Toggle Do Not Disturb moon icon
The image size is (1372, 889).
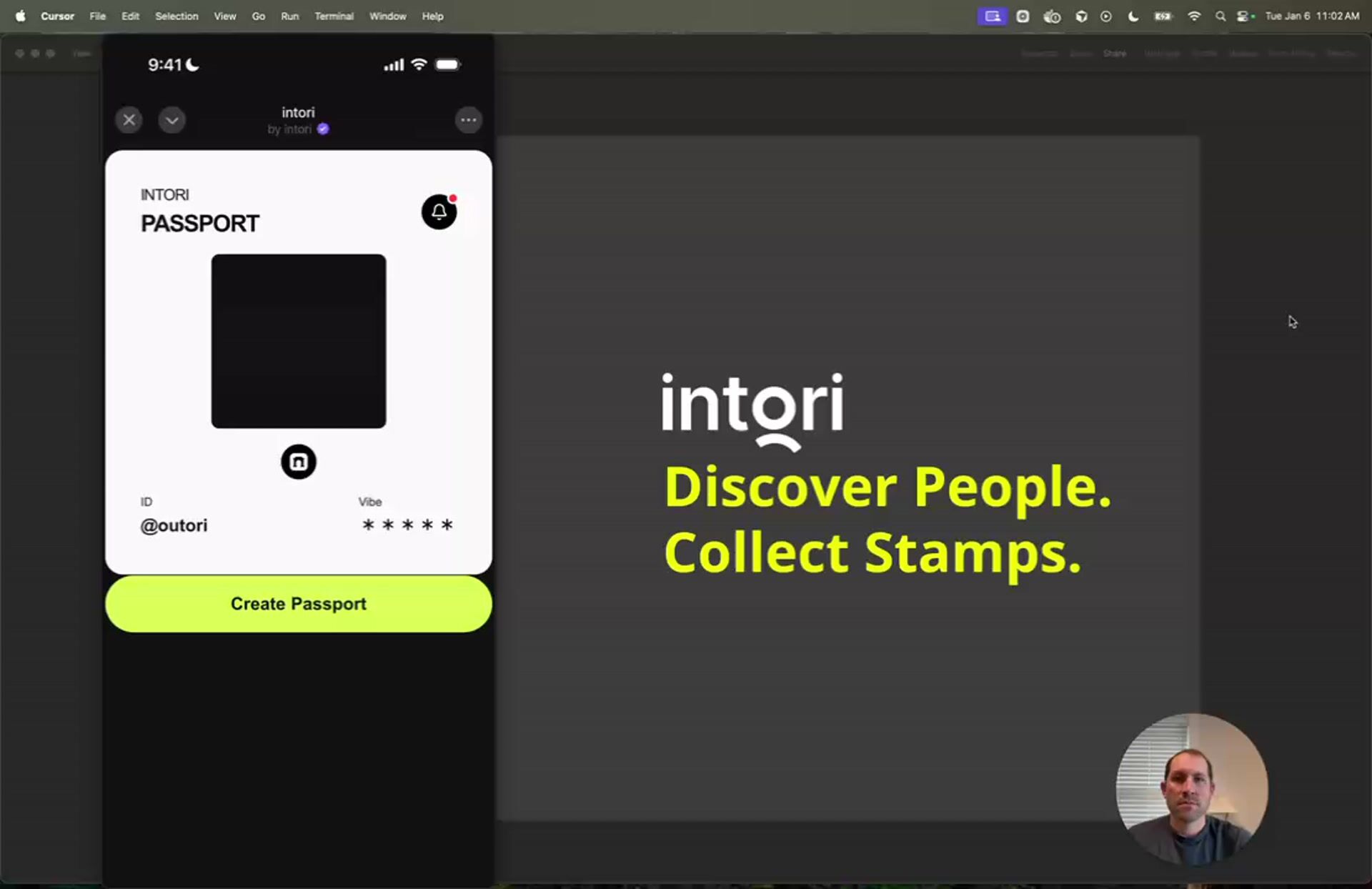point(1133,16)
